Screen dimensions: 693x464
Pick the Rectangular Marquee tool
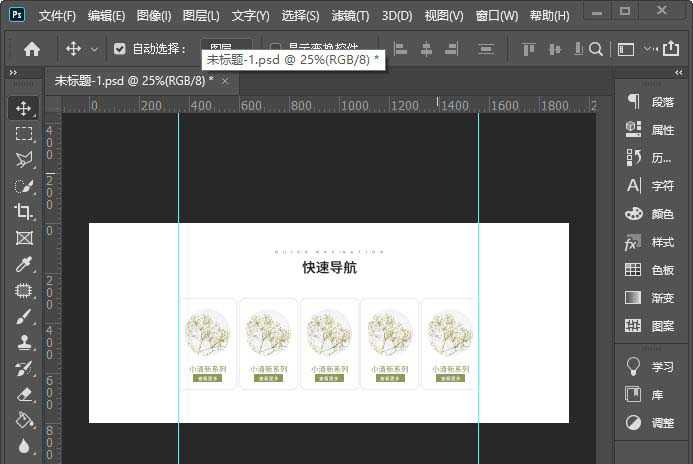pyautogui.click(x=24, y=133)
